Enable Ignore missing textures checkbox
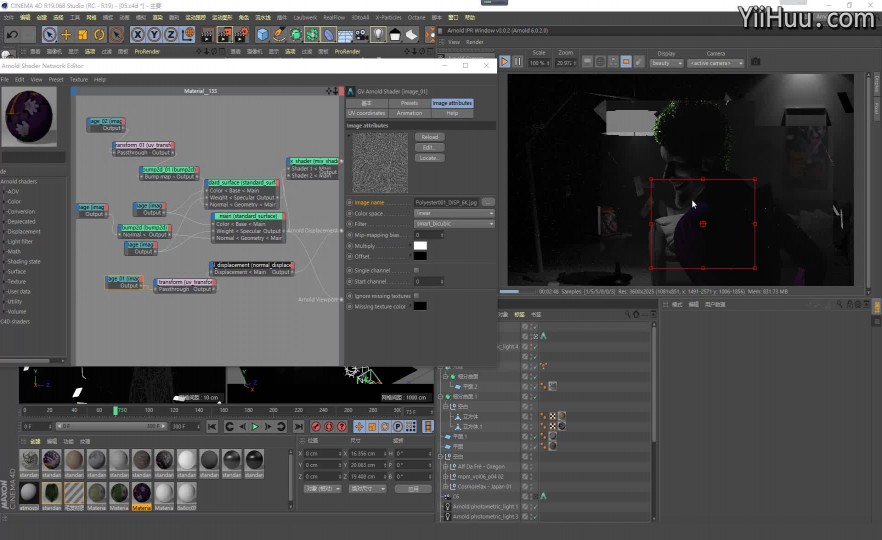Image resolution: width=882 pixels, height=540 pixels. tap(416, 296)
